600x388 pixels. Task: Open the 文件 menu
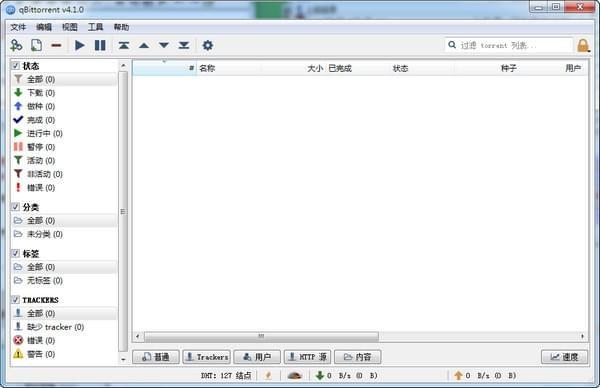coord(18,27)
